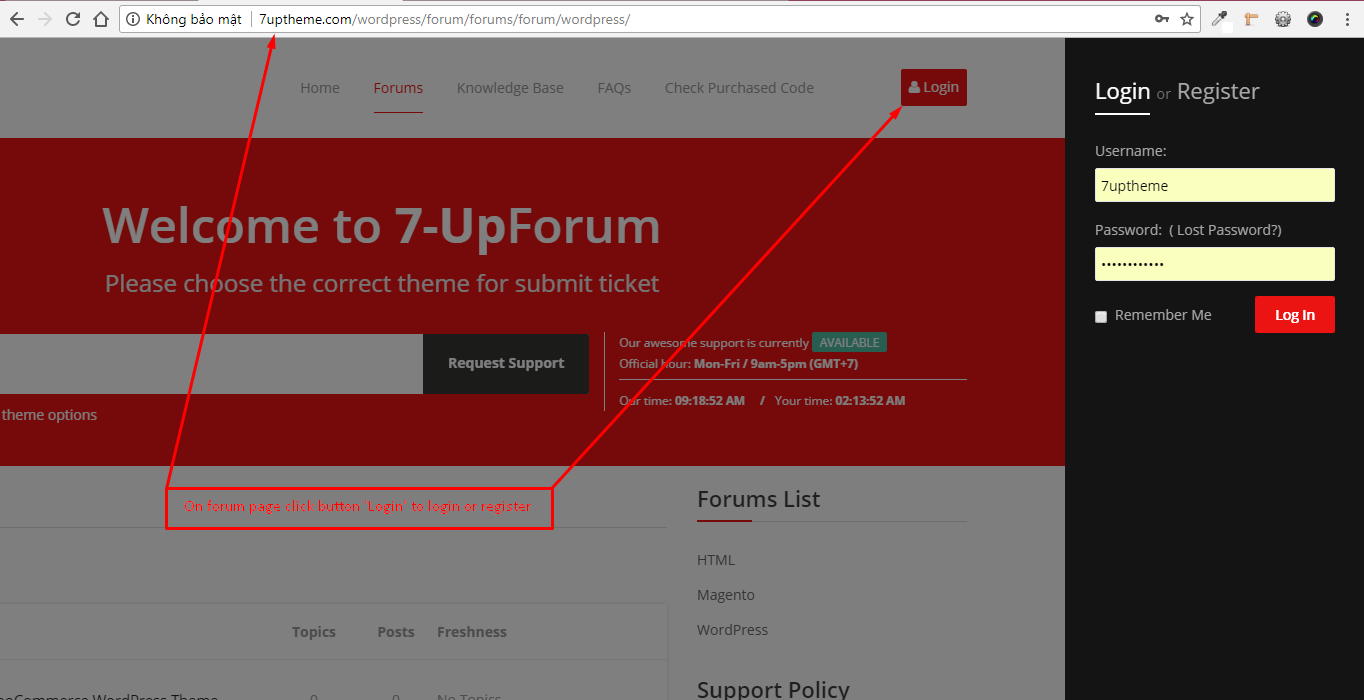Go to Knowledge Base in navigation
The image size is (1364, 700).
tap(510, 88)
